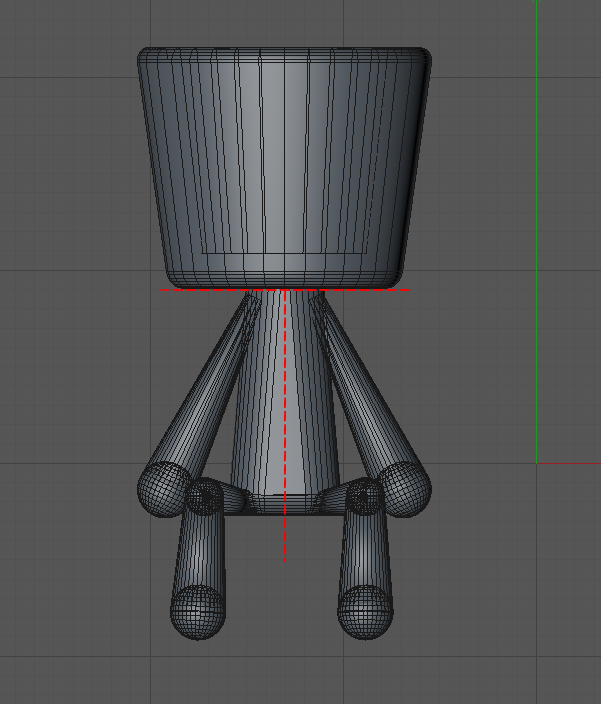This screenshot has width=601, height=704.
Task: Select the lower leg on the viewer's right
Action: pyautogui.click(x=366, y=550)
